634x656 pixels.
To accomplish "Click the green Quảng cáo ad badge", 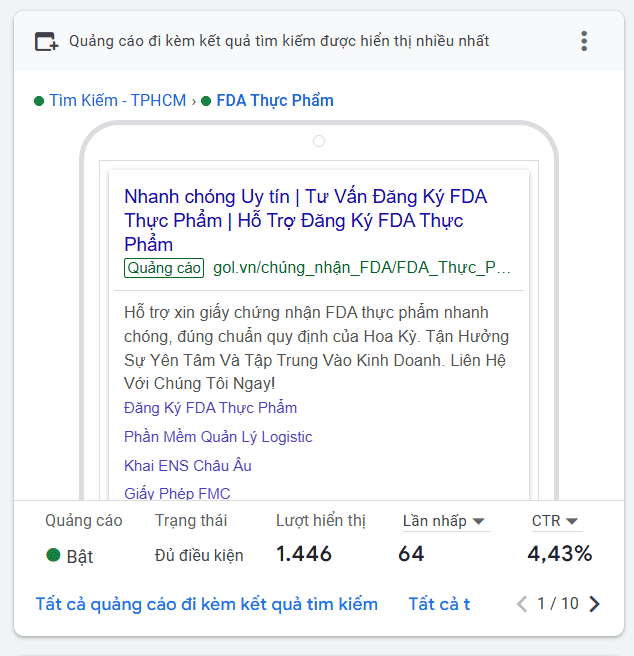I will [164, 268].
